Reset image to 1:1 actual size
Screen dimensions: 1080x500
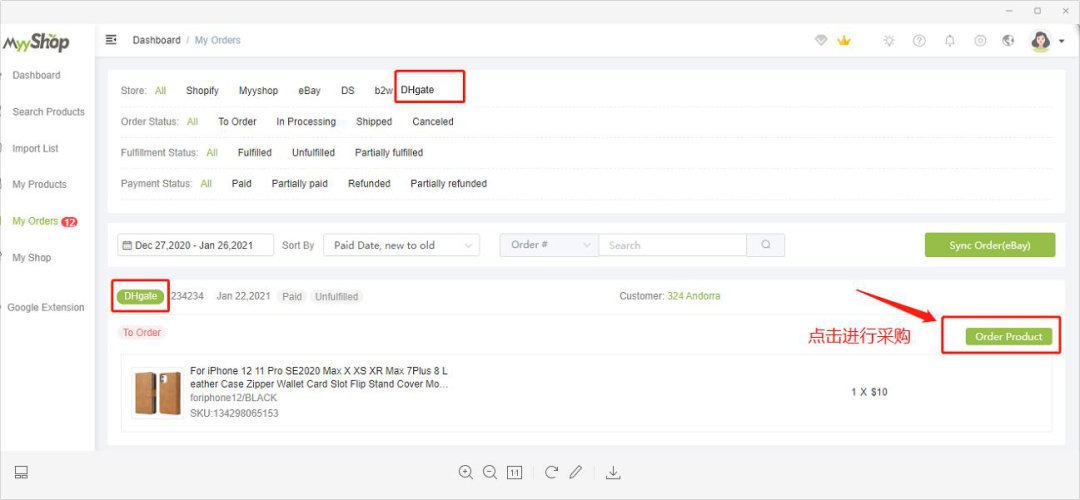pos(515,472)
